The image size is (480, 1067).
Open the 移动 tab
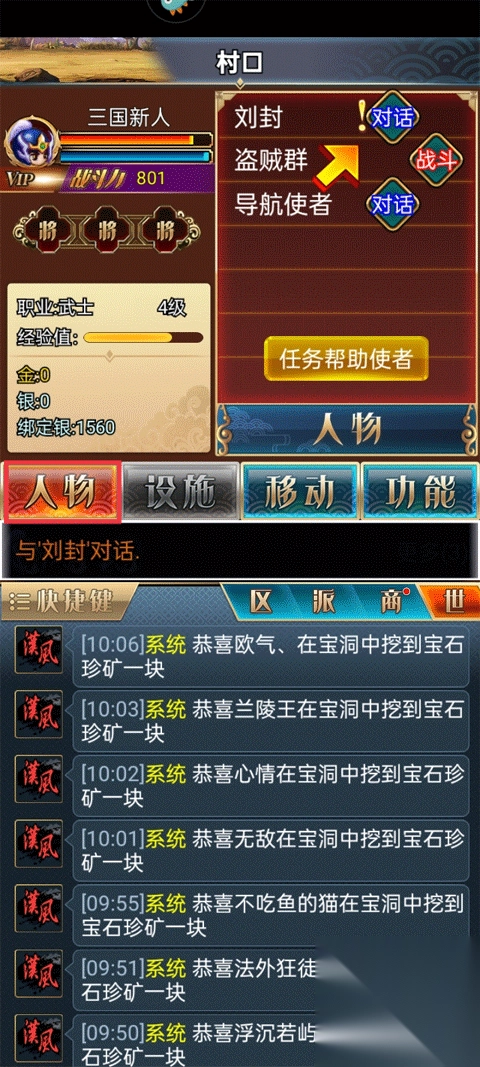click(300, 493)
